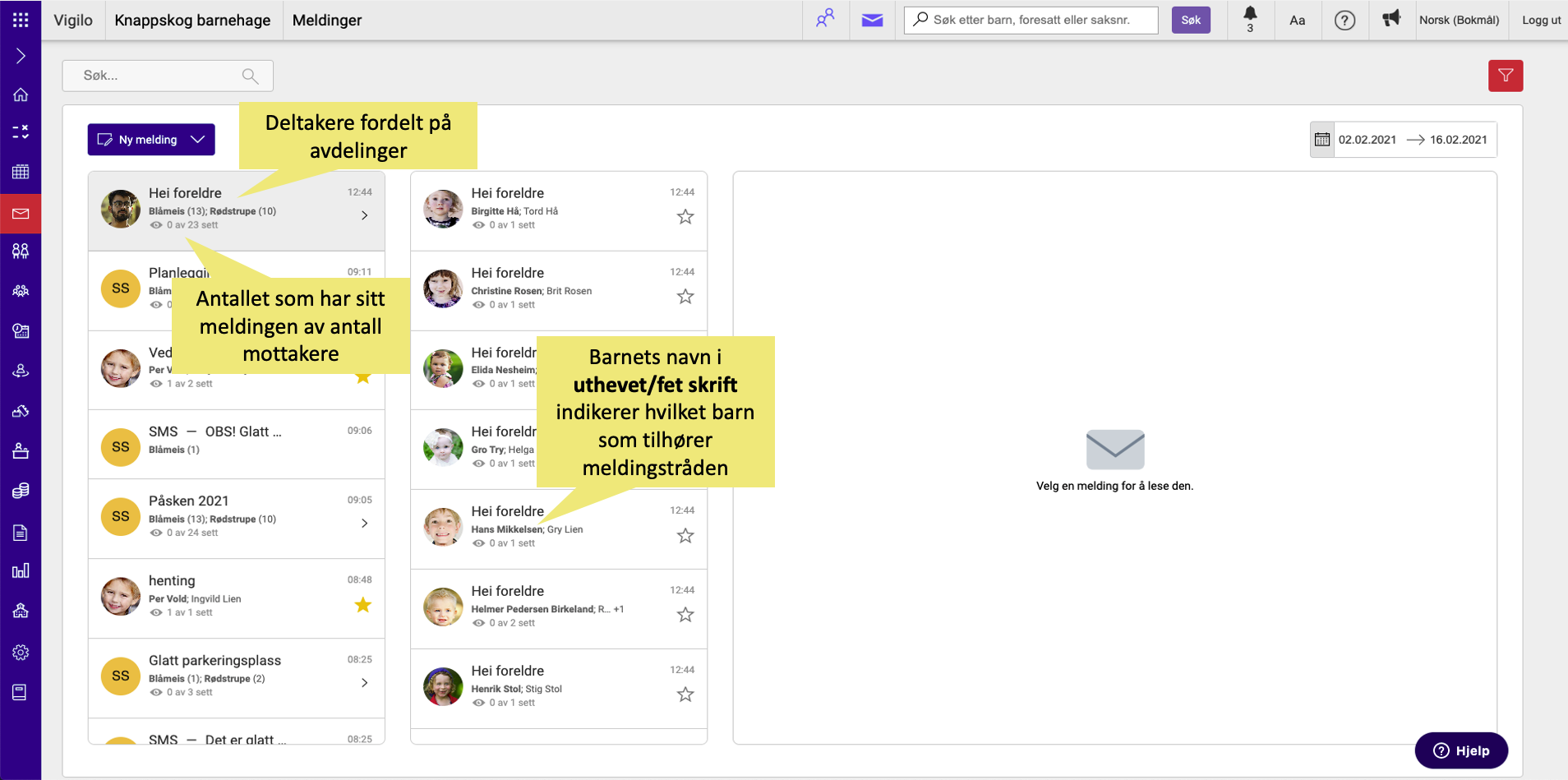1568x780 pixels.
Task: Click the purple Søk button
Action: coord(1190,20)
